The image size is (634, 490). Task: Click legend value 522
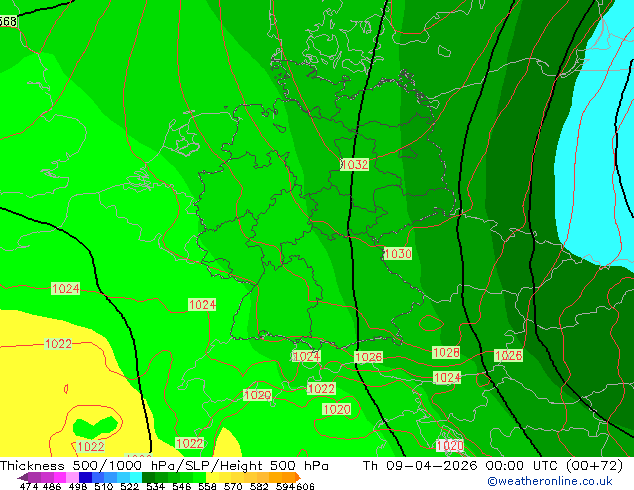click(129, 486)
